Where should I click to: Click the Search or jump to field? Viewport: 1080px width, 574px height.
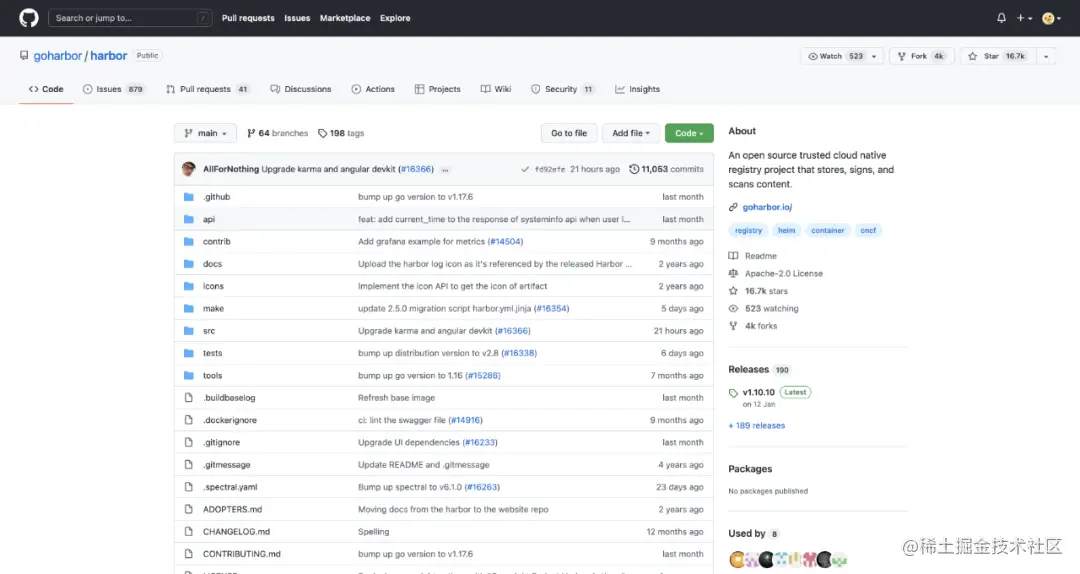point(129,18)
